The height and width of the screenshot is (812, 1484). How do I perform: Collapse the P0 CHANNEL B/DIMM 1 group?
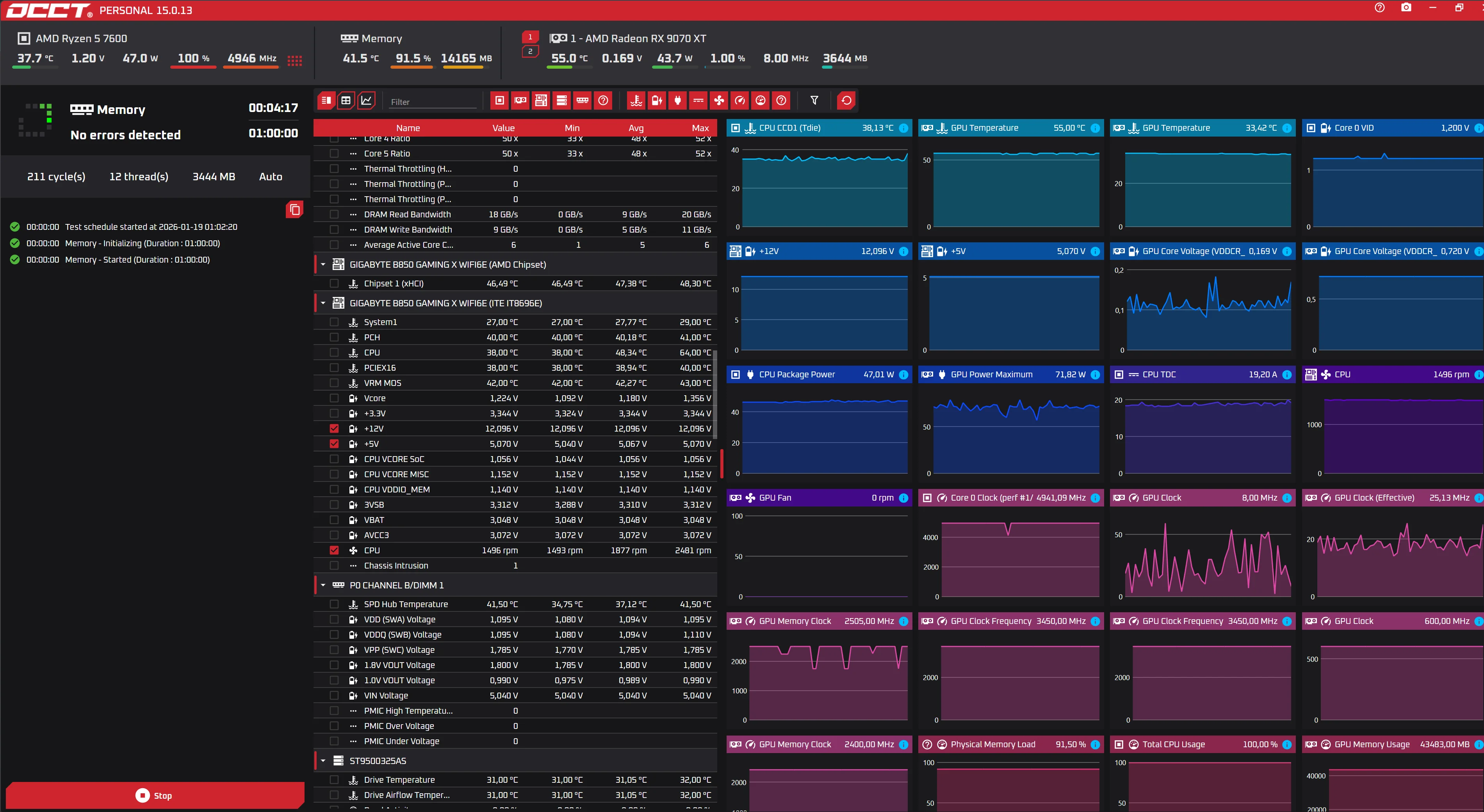[x=323, y=585]
